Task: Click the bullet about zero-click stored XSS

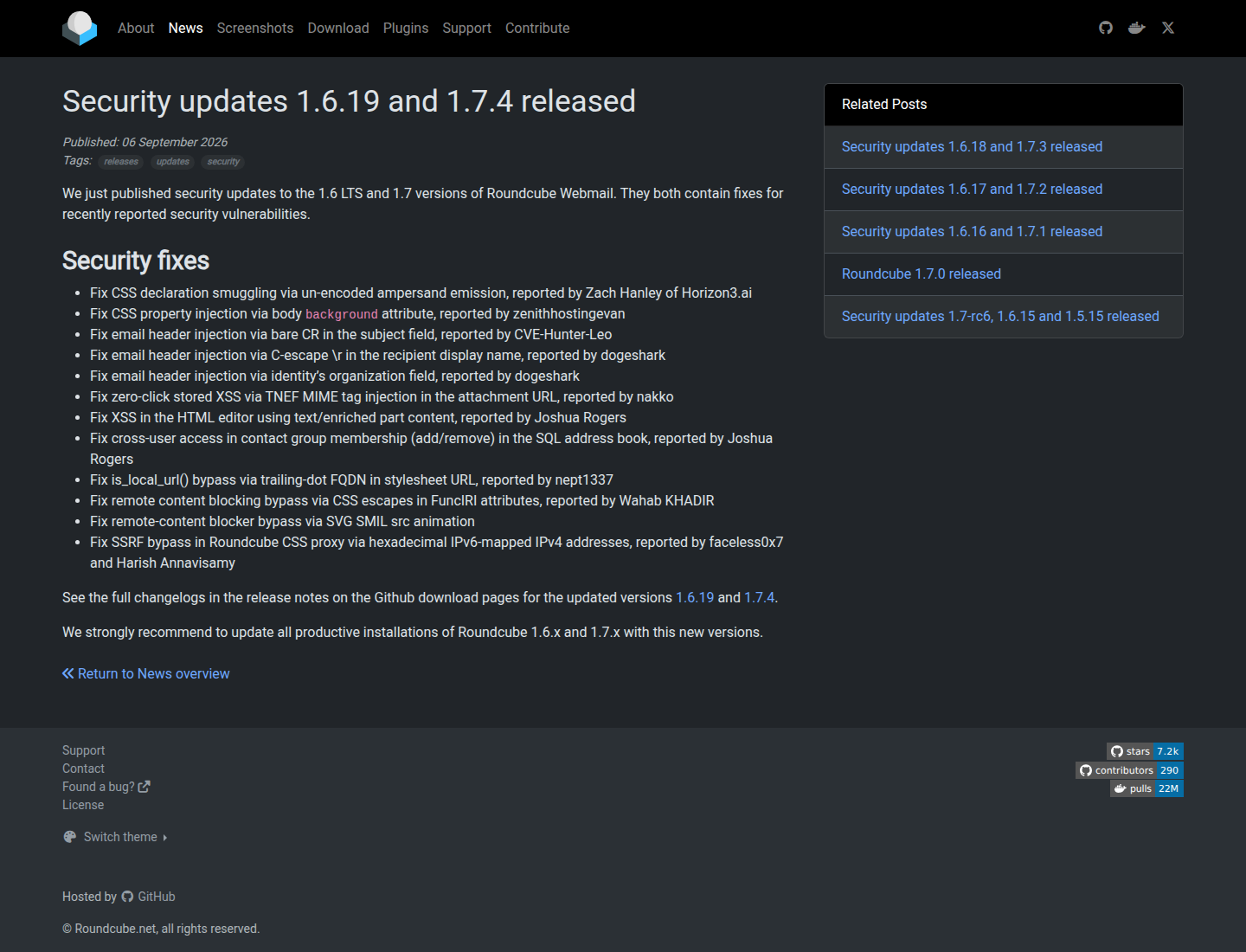Action: click(382, 396)
